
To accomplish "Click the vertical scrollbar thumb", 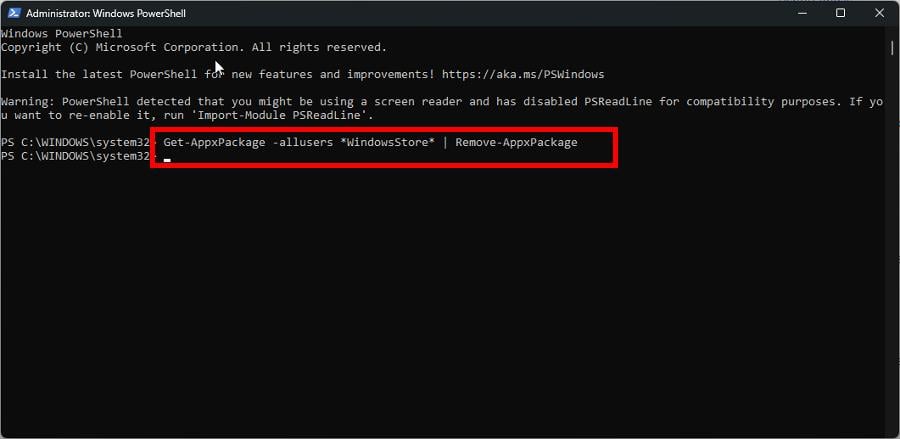I will pos(892,47).
